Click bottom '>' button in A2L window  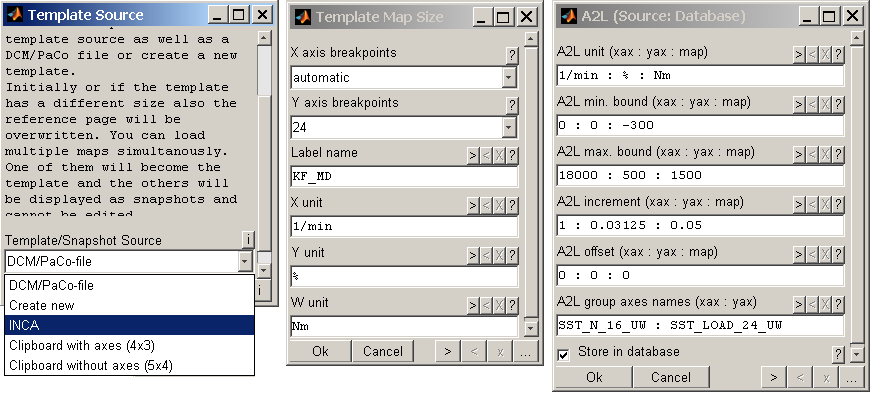774,377
